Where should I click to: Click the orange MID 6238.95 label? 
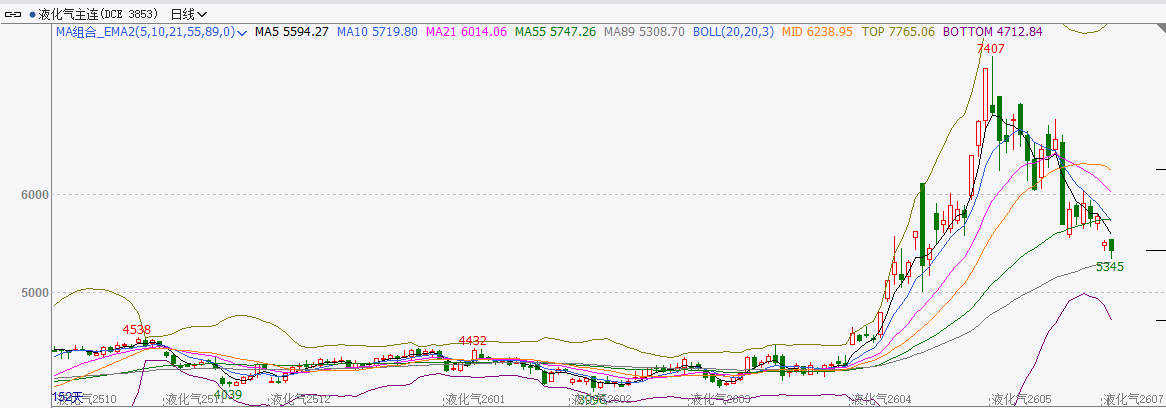click(817, 32)
